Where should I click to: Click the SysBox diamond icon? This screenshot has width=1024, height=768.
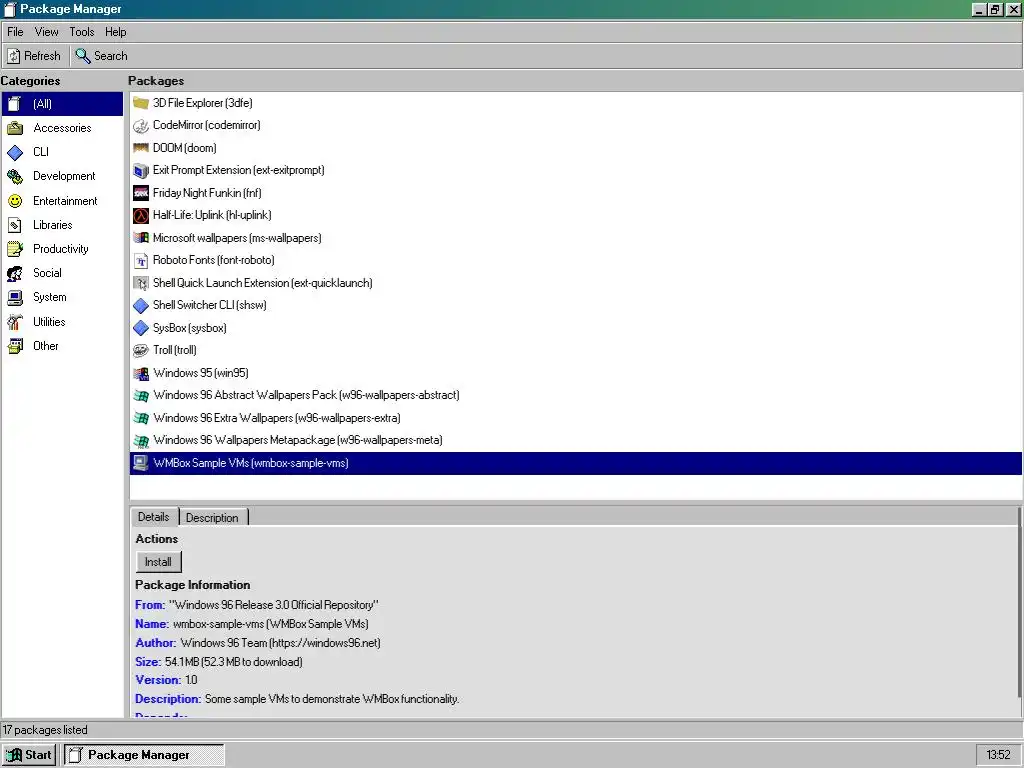click(141, 328)
